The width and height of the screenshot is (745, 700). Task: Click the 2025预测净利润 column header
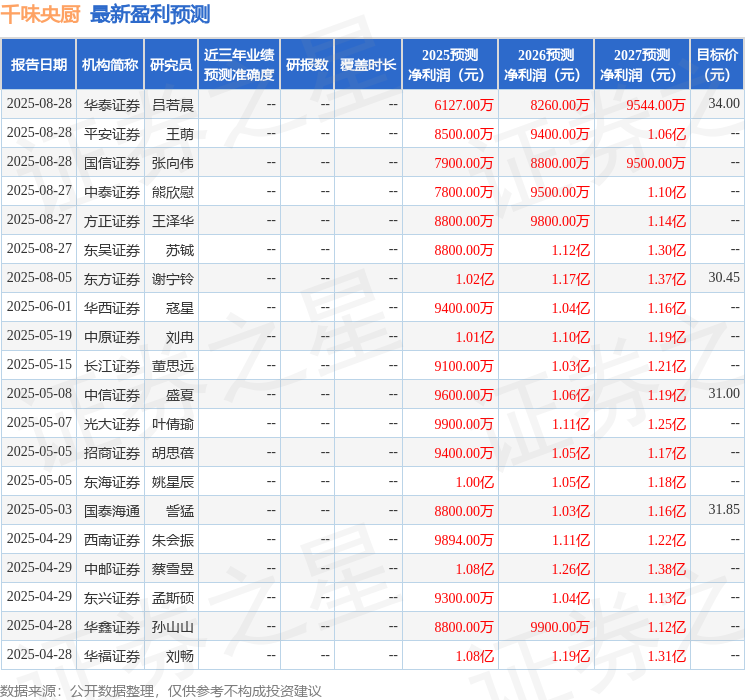[450, 65]
